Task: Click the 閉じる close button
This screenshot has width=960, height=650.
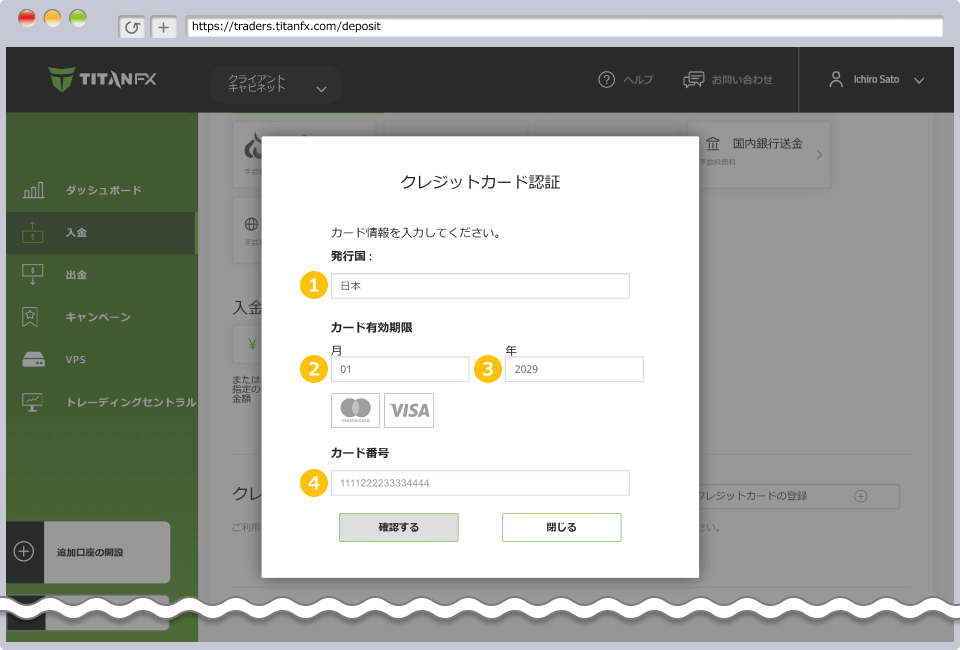Action: pyautogui.click(x=561, y=527)
